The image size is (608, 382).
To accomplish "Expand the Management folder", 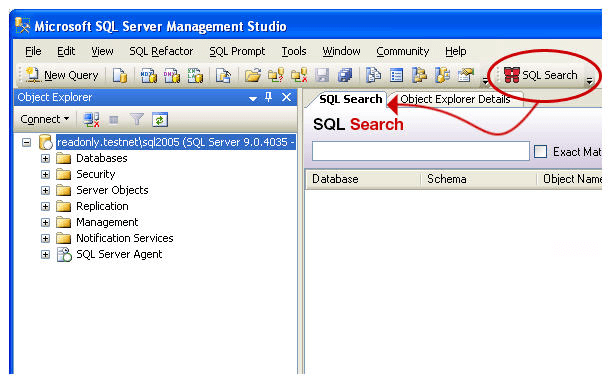I will click(45, 222).
